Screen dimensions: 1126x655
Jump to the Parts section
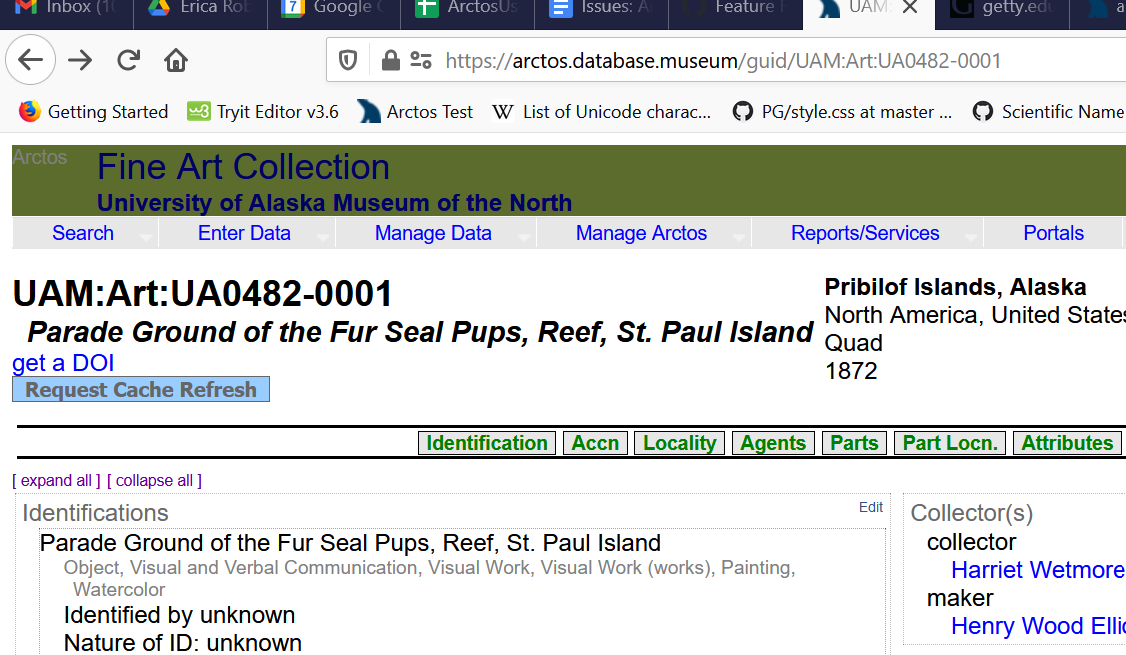click(x=855, y=443)
